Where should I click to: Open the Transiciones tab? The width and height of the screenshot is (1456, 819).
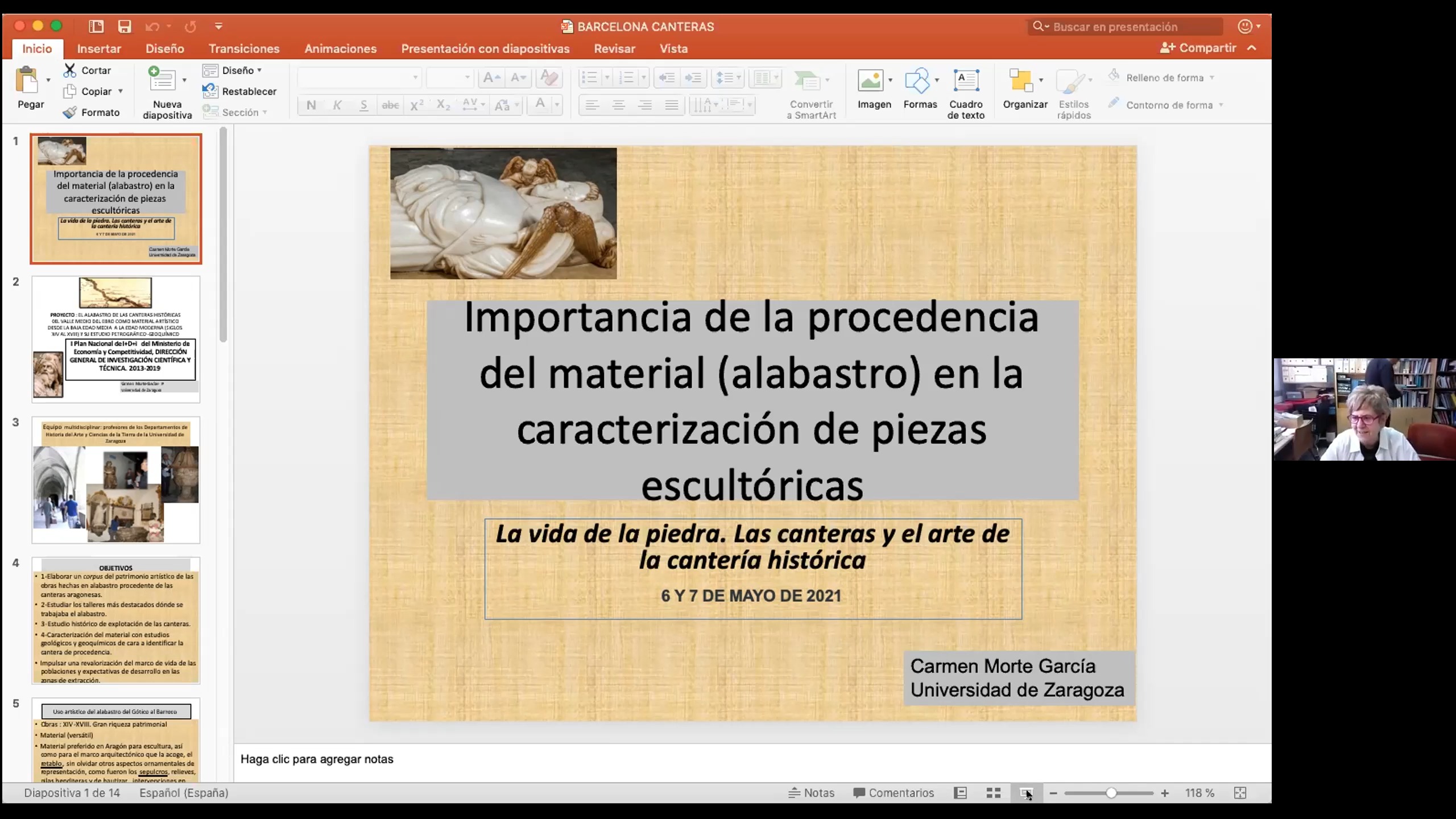click(244, 48)
